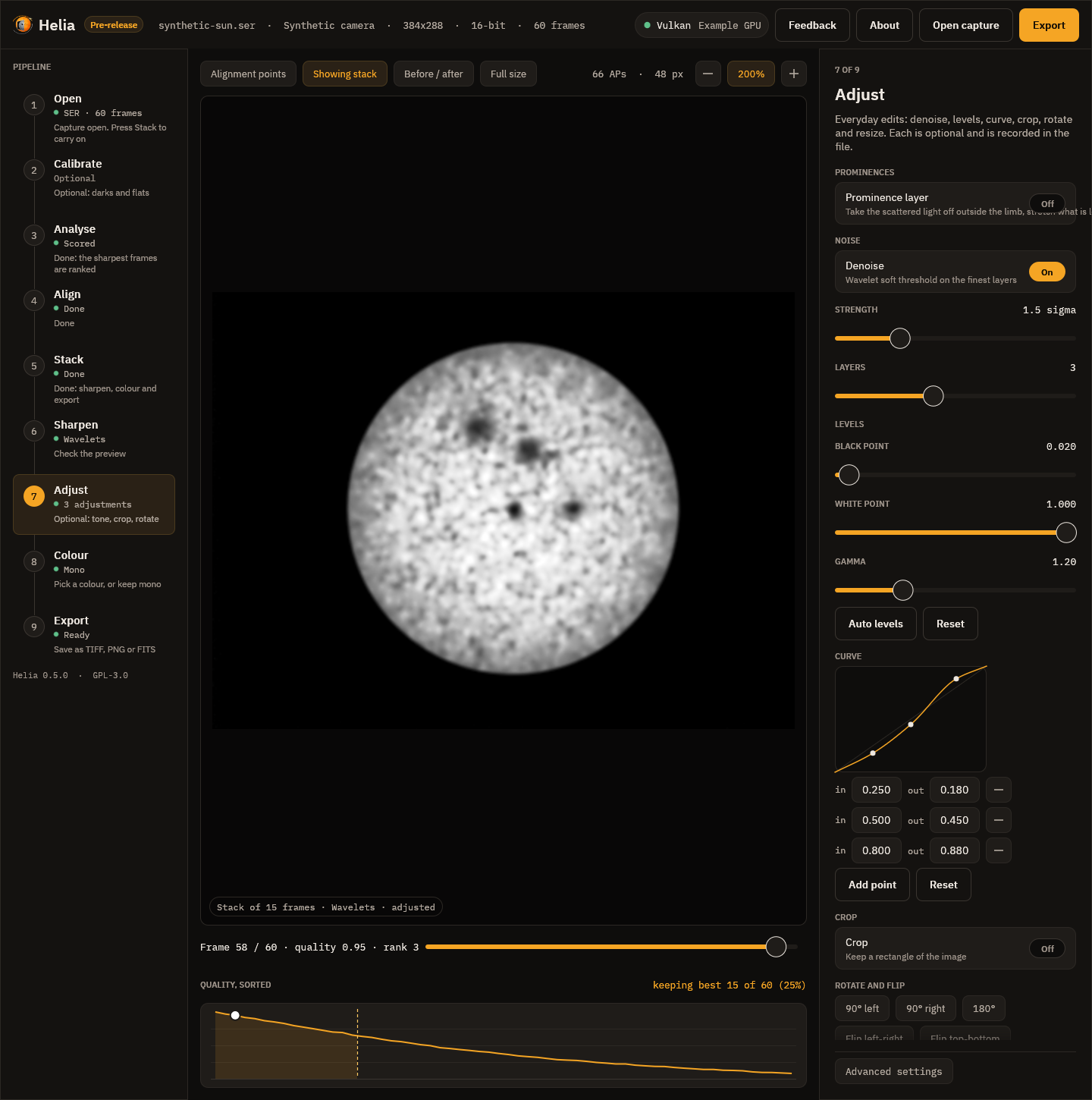Open the 200% zoom level control
Image resolution: width=1092 pixels, height=1100 pixels.
(x=751, y=74)
